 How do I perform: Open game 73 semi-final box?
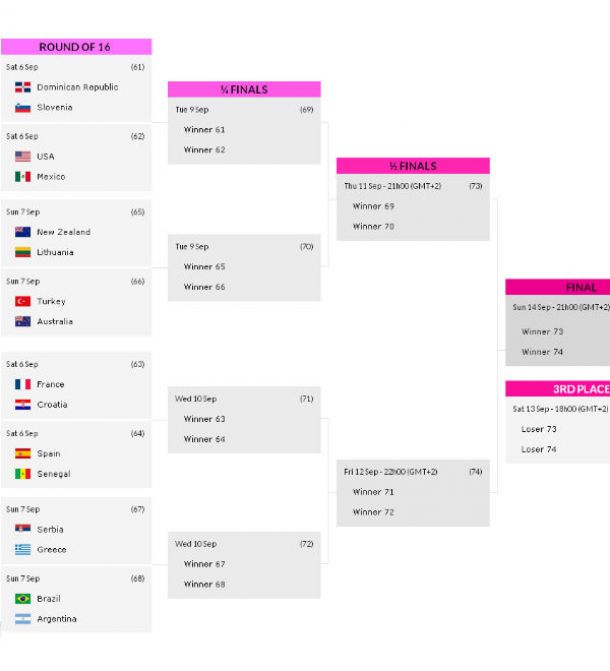pyautogui.click(x=413, y=207)
